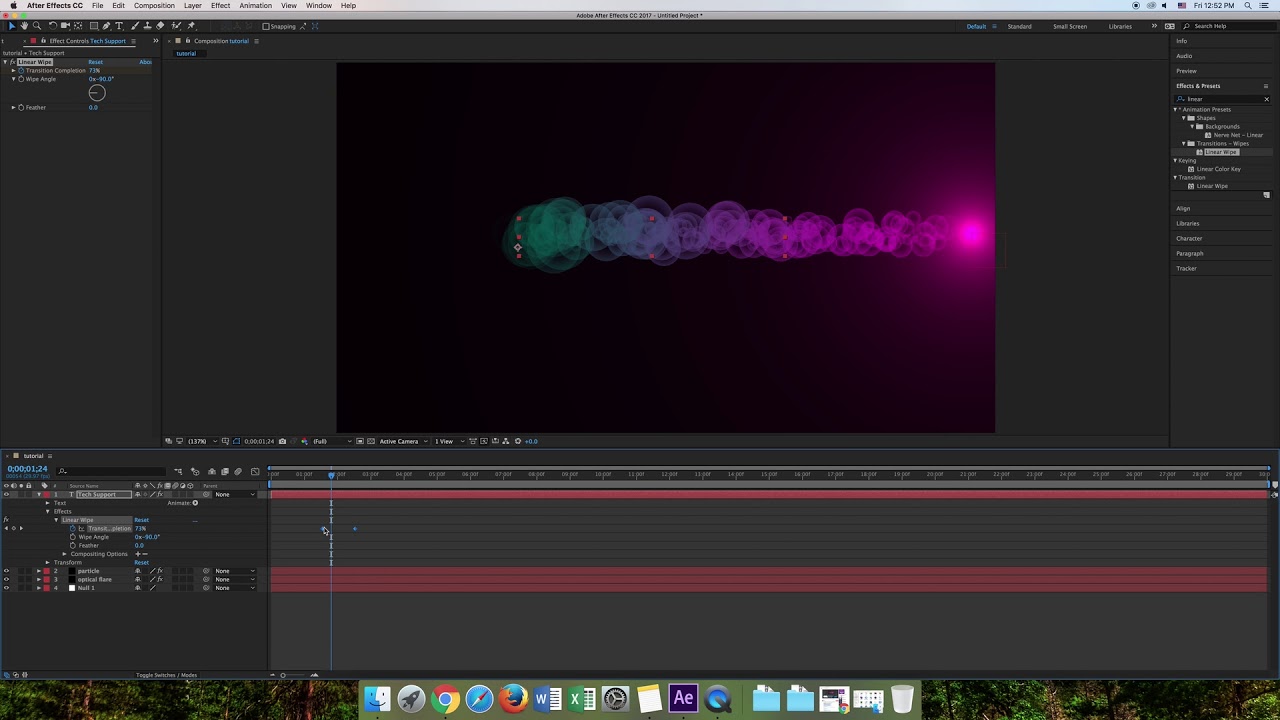Image resolution: width=1280 pixels, height=720 pixels.
Task: Select the Eraser tool
Action: (x=161, y=26)
